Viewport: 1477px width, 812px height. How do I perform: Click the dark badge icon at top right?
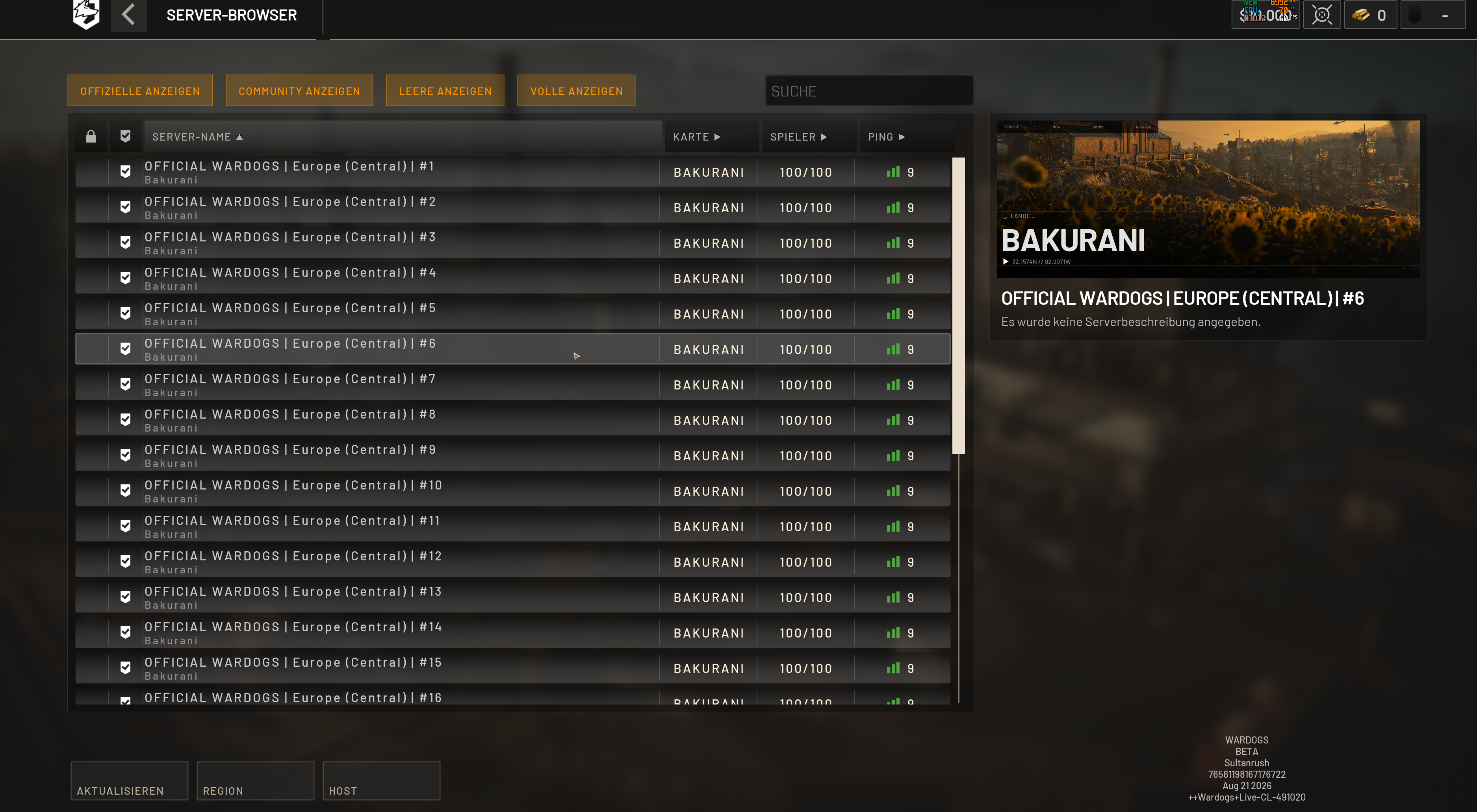1414,15
